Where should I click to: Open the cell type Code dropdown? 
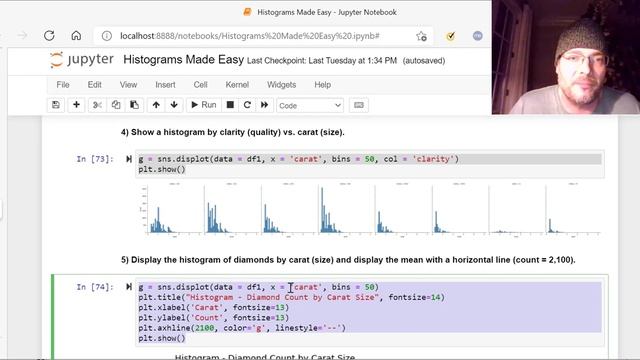point(310,105)
